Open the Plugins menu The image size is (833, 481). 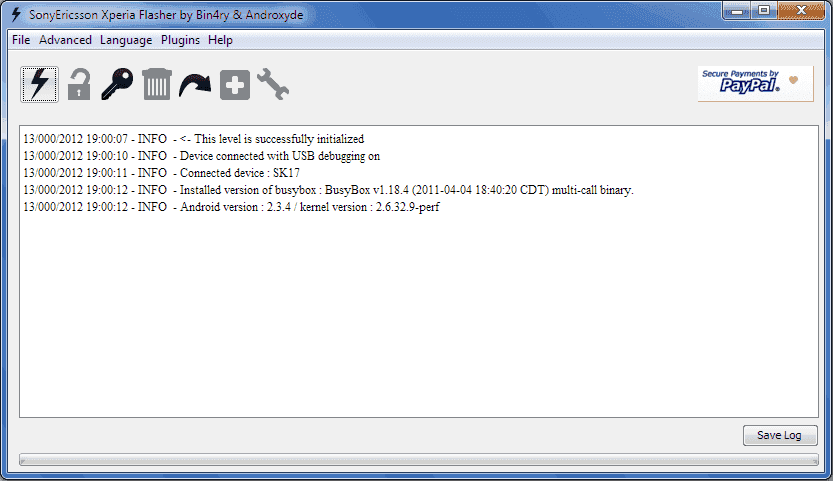[181, 40]
